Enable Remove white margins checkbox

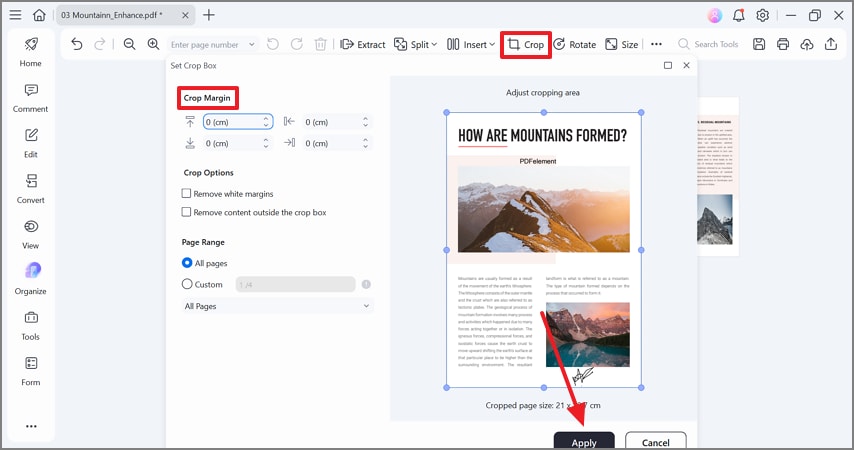(186, 193)
